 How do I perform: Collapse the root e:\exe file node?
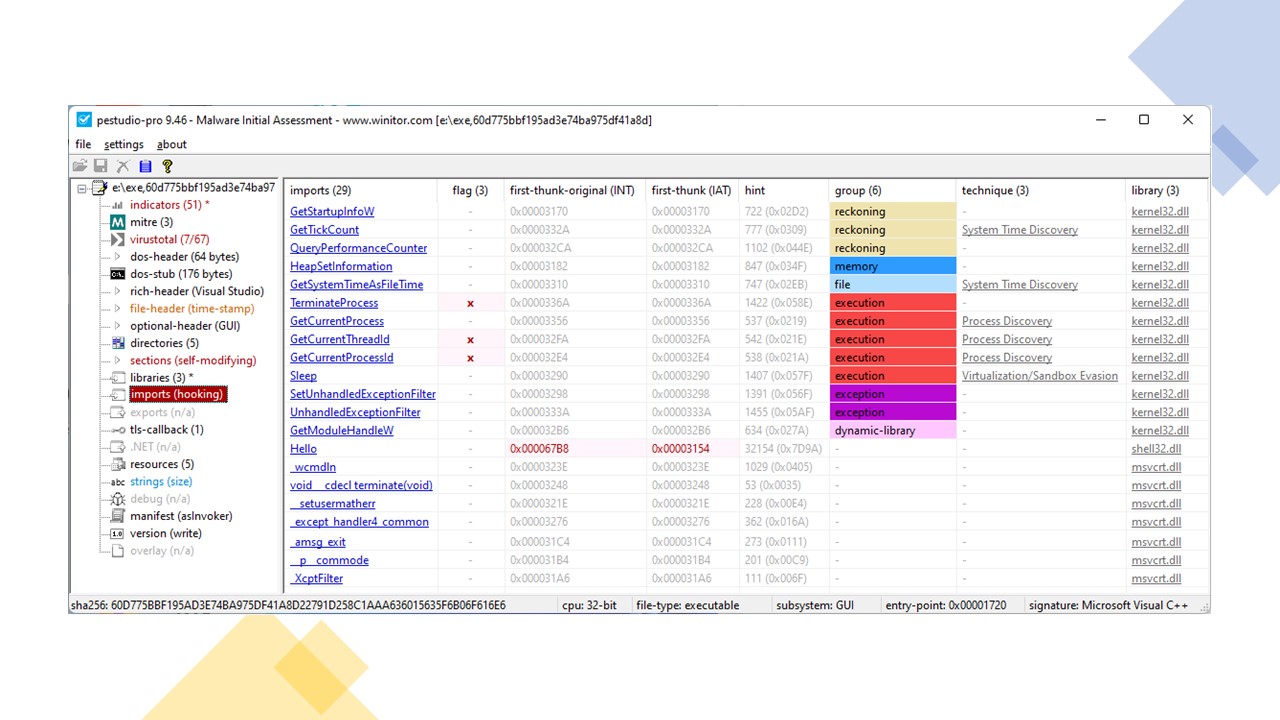[x=82, y=188]
